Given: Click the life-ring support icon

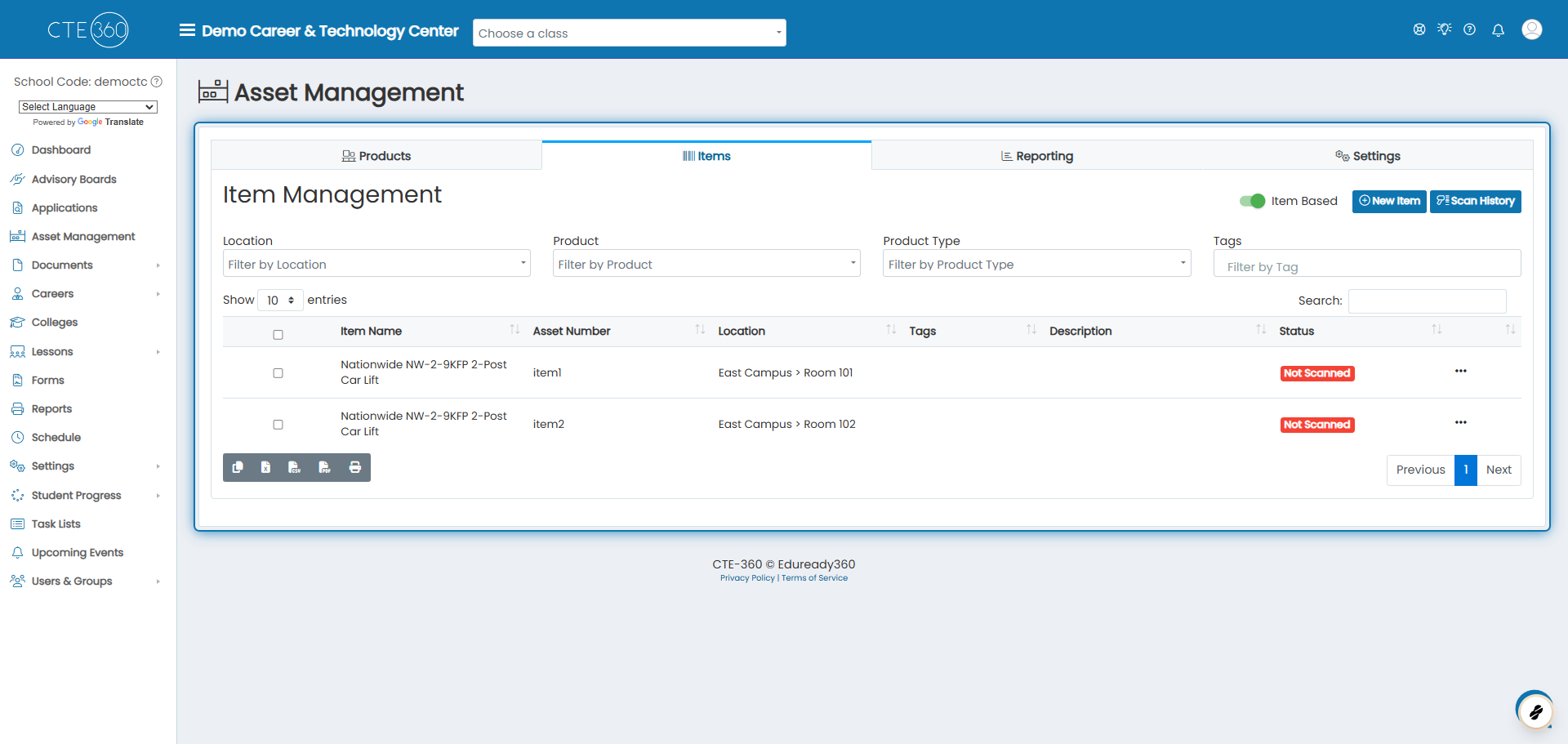Looking at the screenshot, I should point(1419,29).
